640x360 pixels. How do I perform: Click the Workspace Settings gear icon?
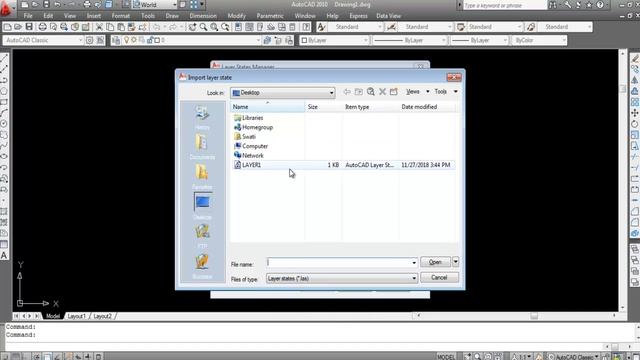click(89, 40)
